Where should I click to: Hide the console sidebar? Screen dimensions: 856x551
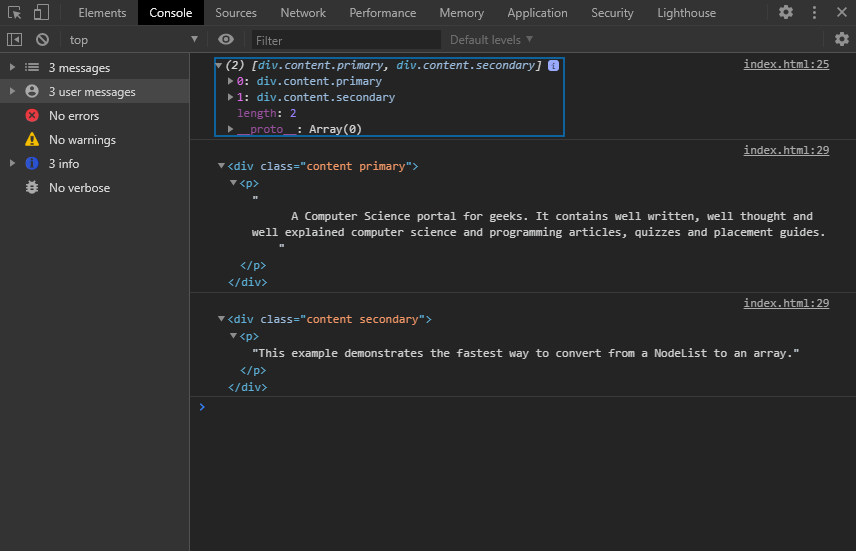pyautogui.click(x=15, y=40)
